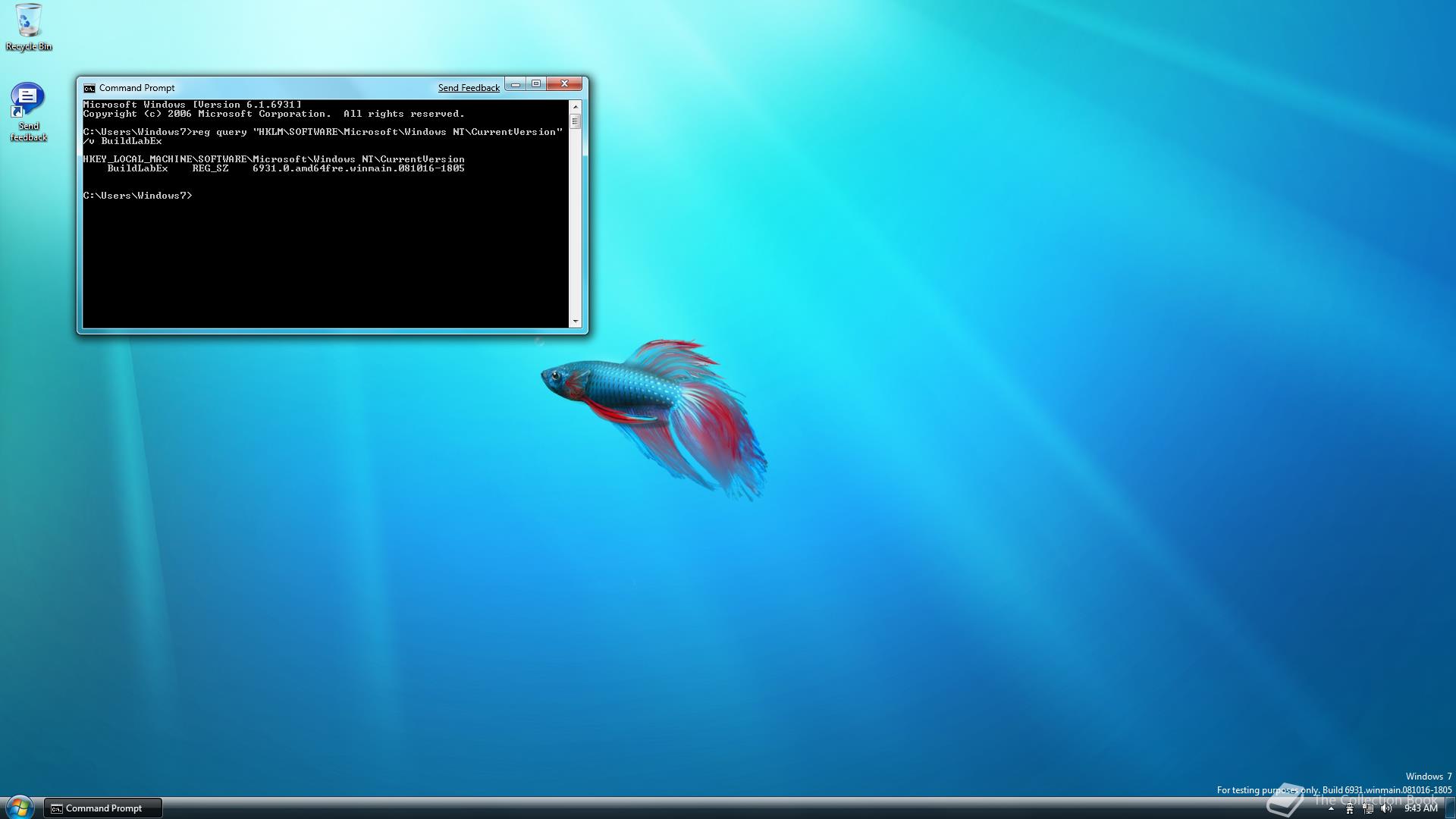Screen dimensions: 1456x819
Task: Minimize the Command Prompt window
Action: [516, 84]
